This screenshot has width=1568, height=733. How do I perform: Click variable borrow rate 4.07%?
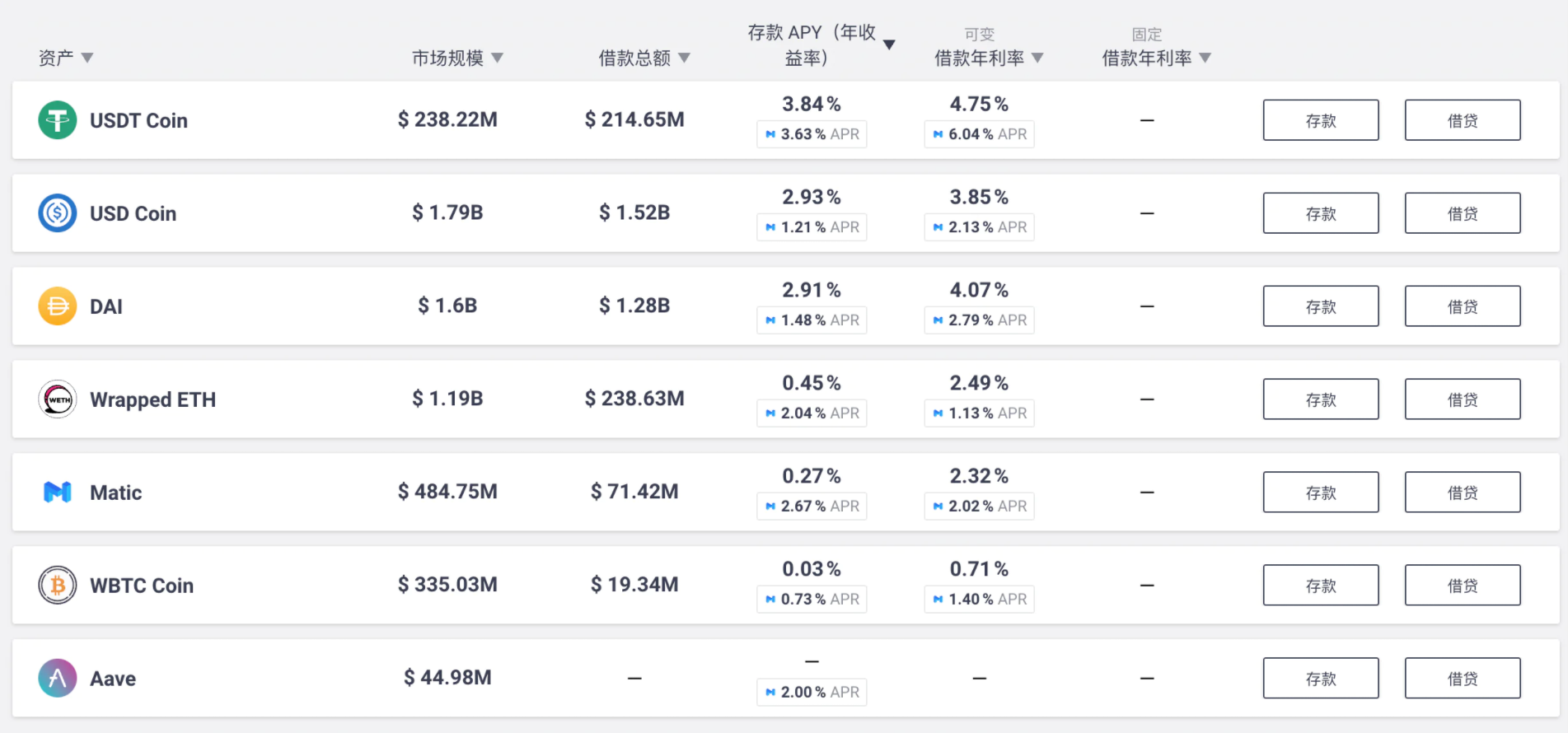pos(979,291)
